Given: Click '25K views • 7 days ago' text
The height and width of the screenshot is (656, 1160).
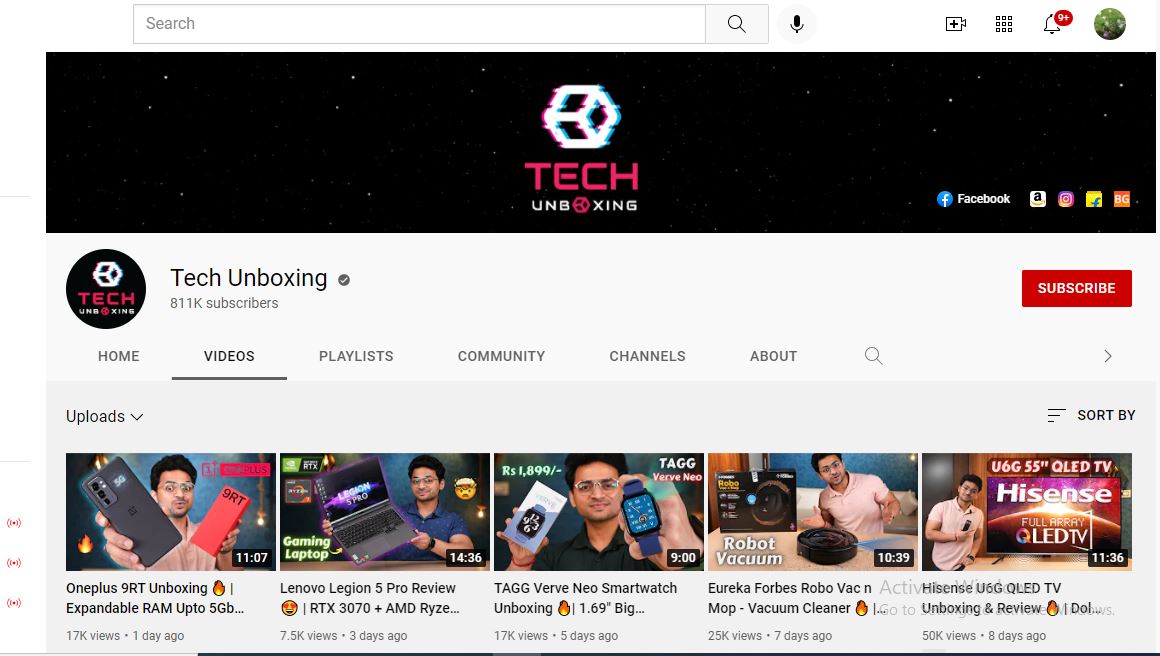Looking at the screenshot, I should (770, 636).
